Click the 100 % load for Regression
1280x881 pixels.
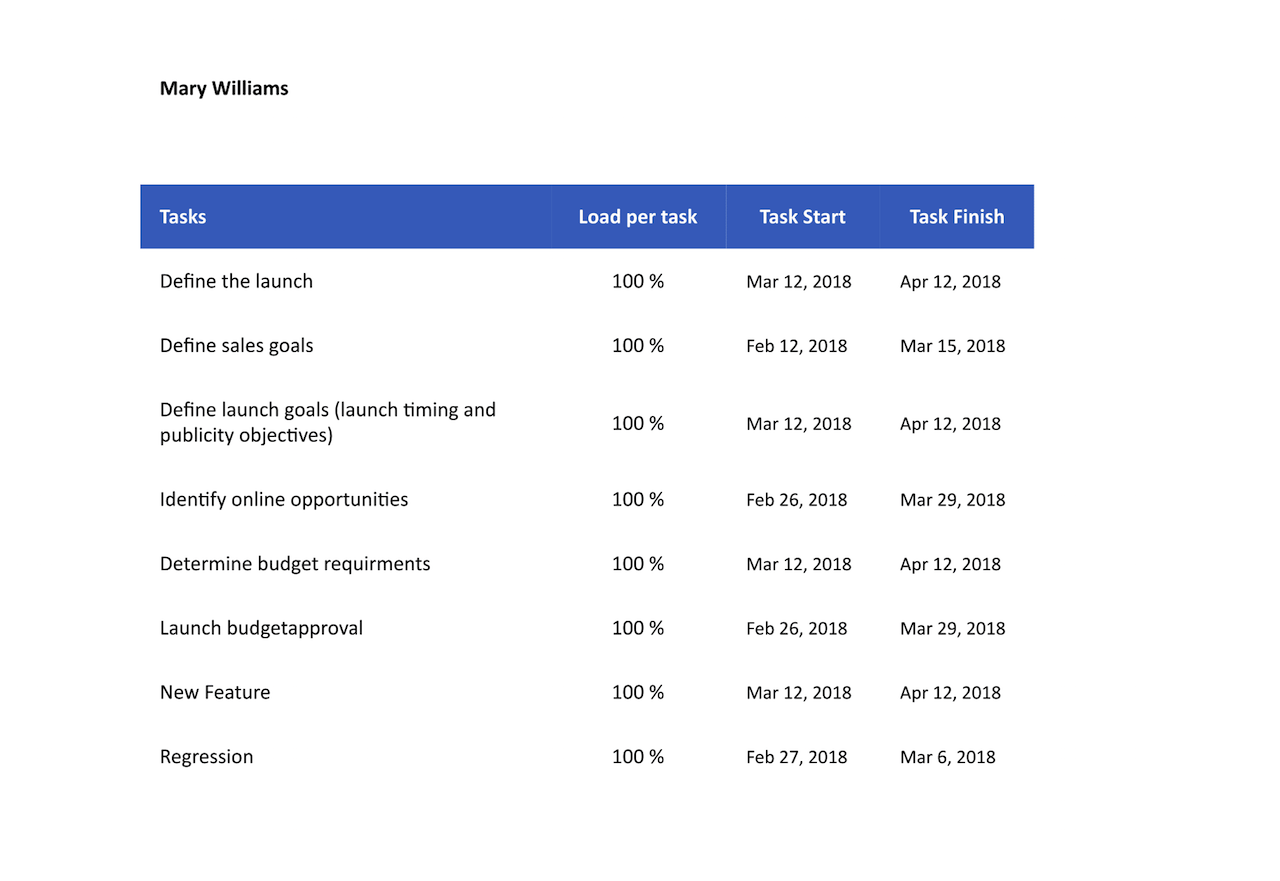[637, 757]
